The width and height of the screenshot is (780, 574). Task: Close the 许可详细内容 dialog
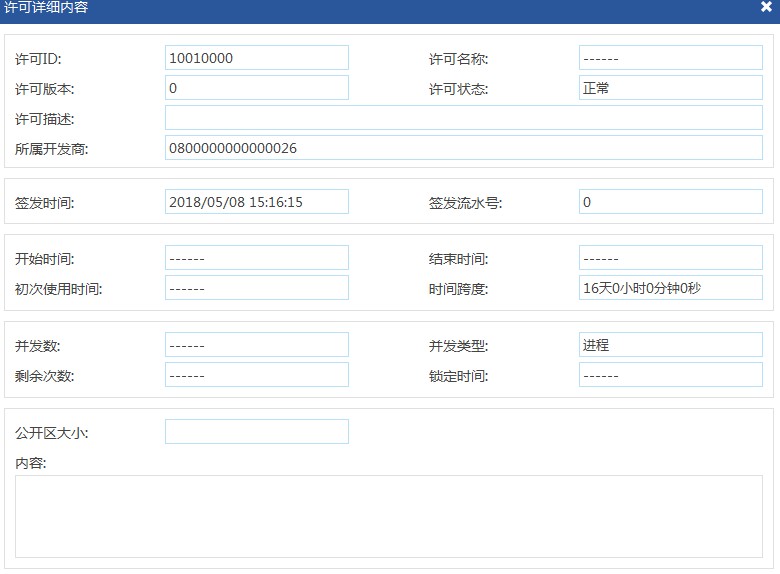click(766, 6)
